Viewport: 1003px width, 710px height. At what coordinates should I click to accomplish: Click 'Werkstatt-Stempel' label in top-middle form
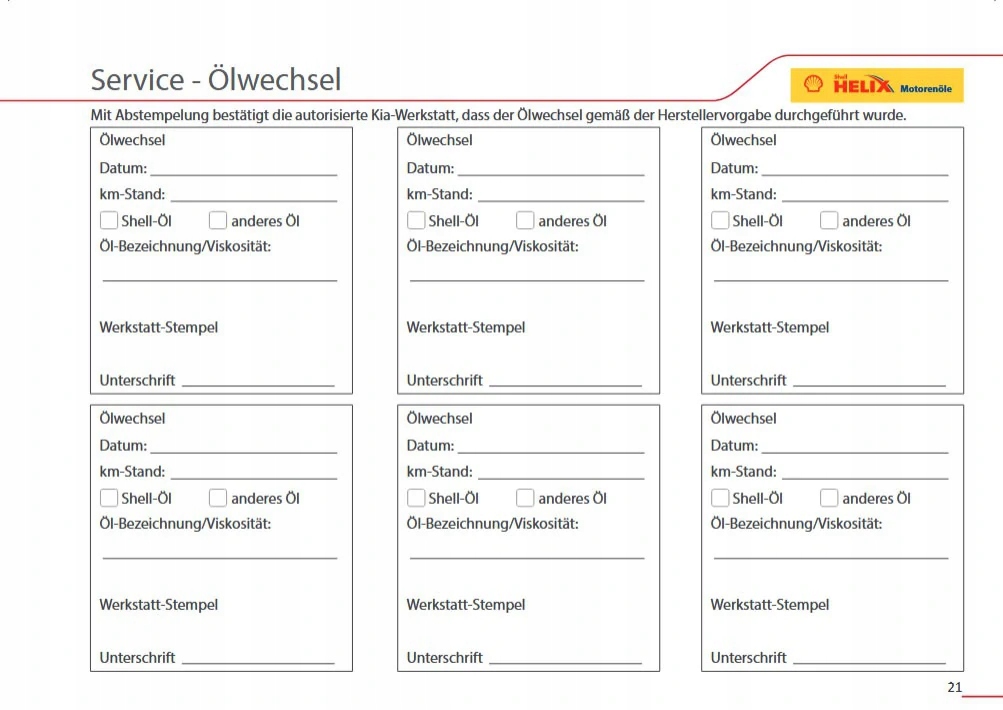(466, 327)
